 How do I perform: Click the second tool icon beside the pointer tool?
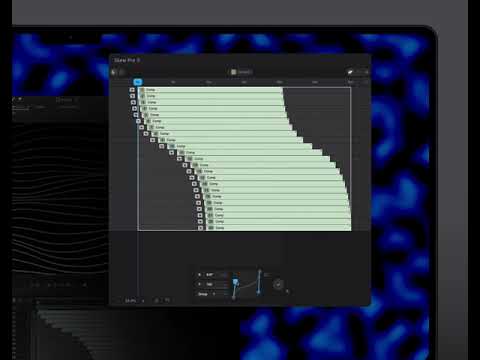pos(122,72)
